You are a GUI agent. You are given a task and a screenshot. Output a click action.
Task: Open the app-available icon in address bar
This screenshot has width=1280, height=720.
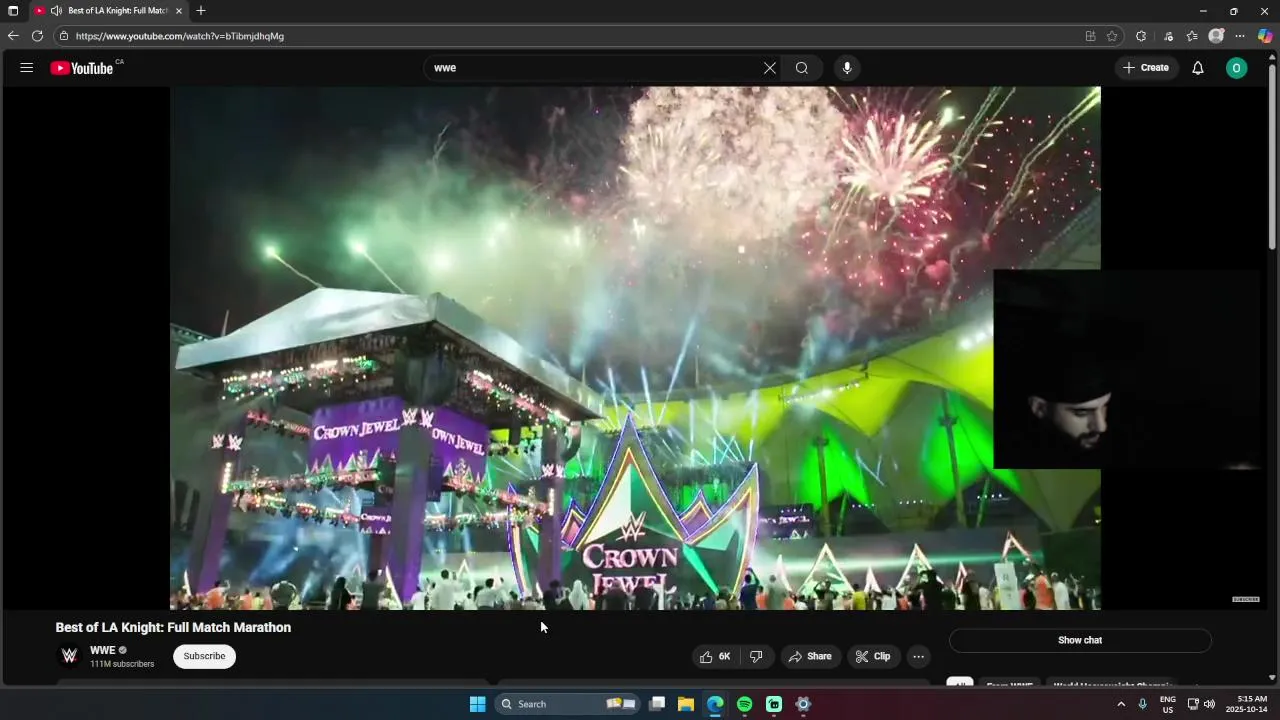[1090, 36]
